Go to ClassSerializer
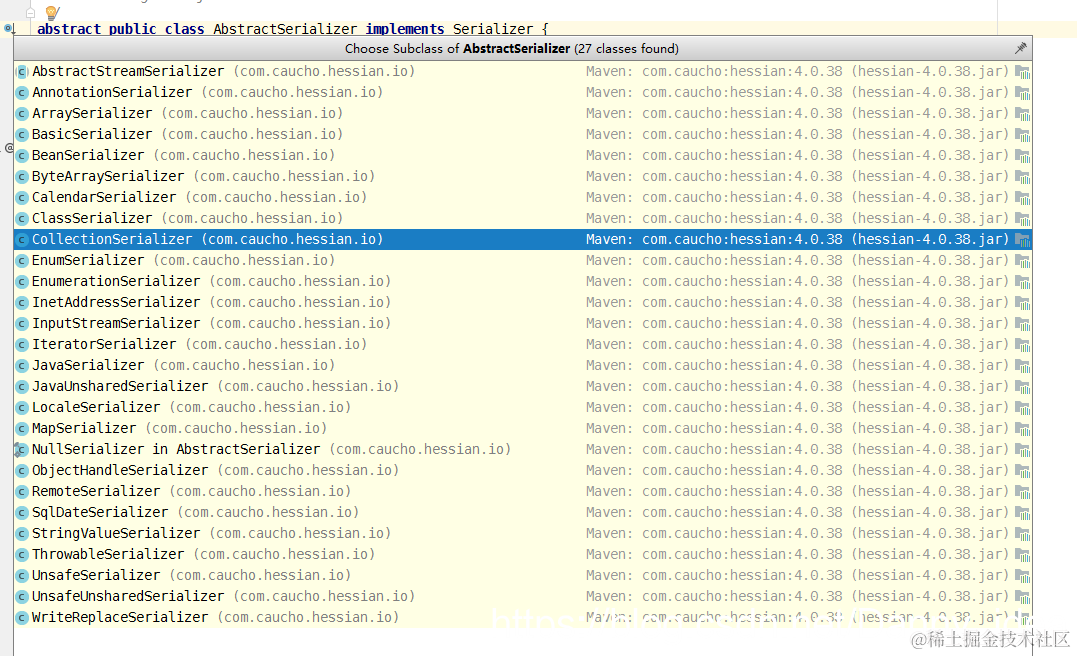This screenshot has height=656, width=1077. (x=523, y=218)
